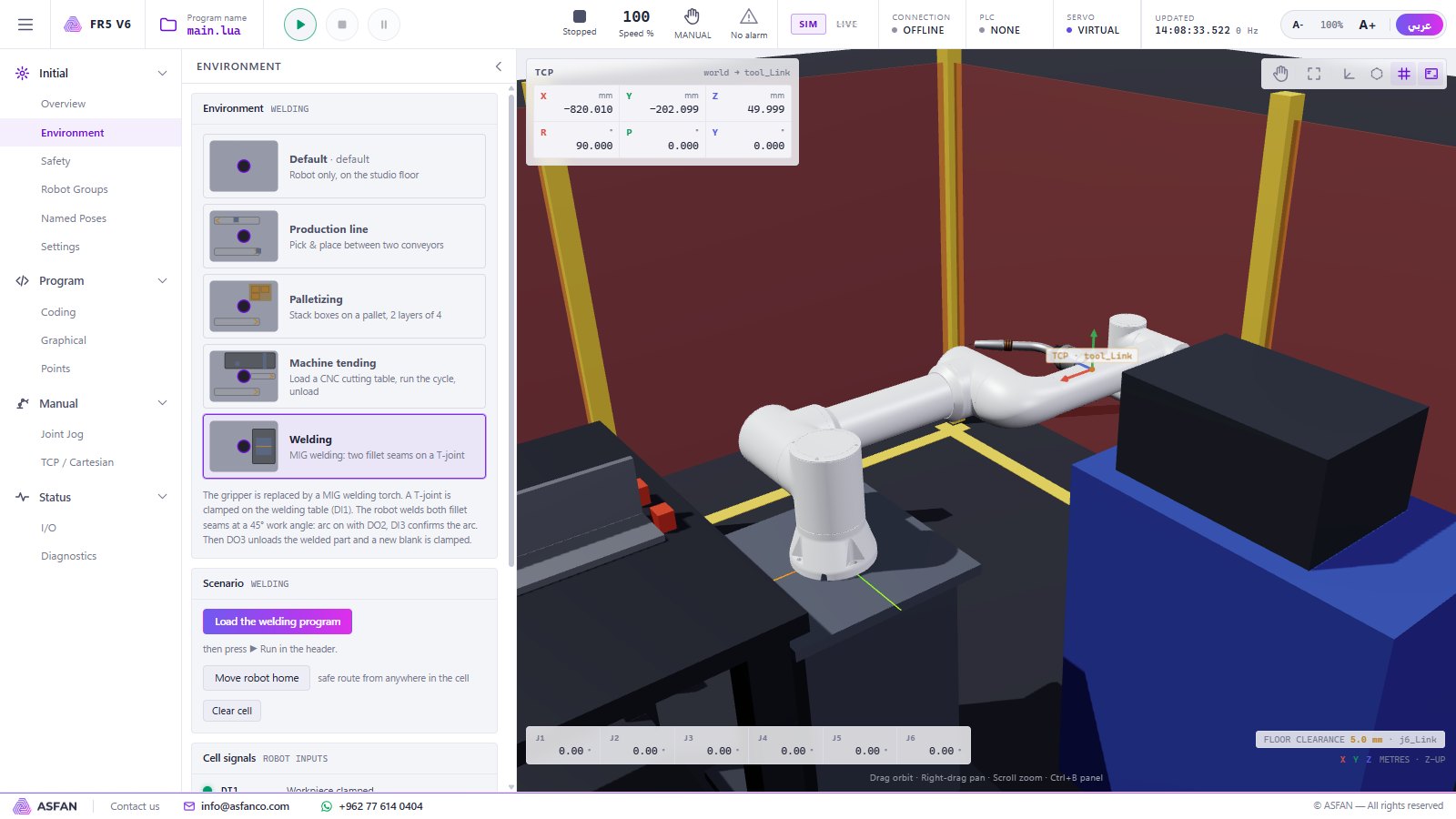
Task: Click the Move robot home button
Action: click(257, 678)
